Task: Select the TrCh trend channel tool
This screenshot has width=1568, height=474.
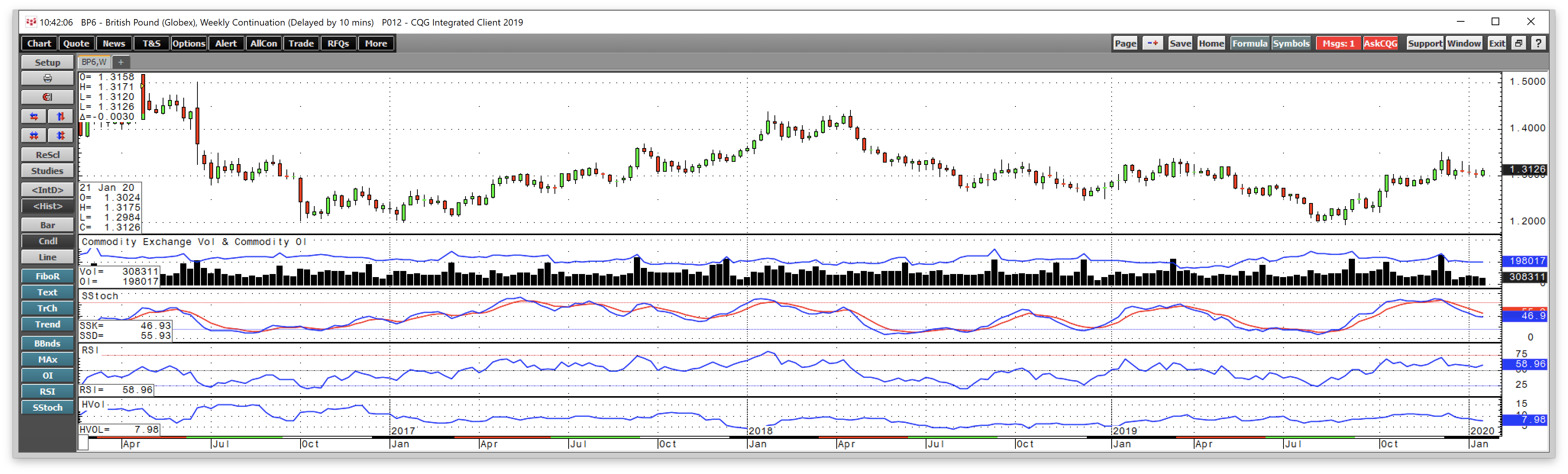Action: 47,309
